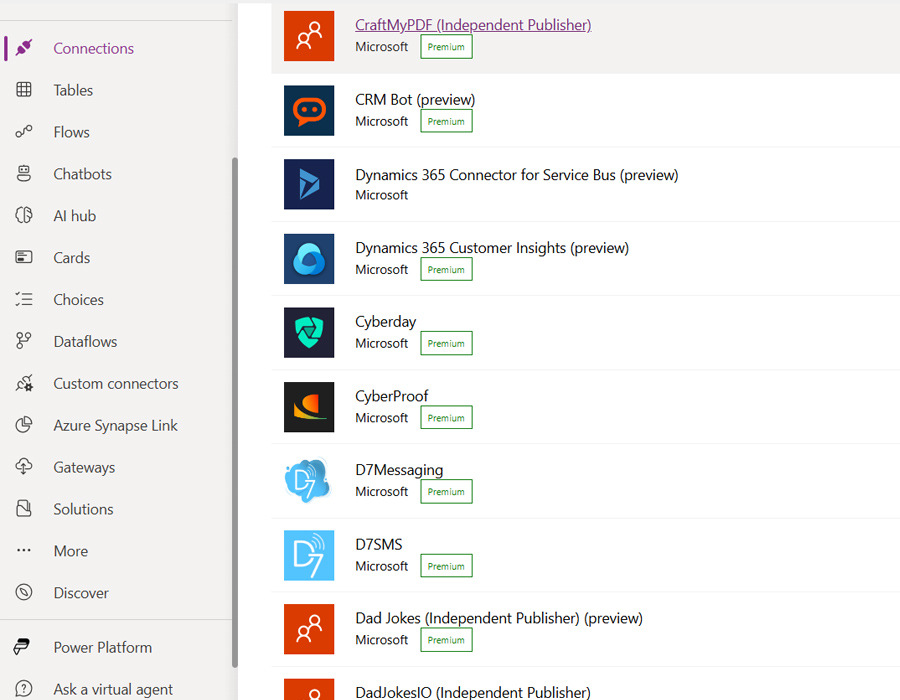Open Solutions from sidebar

pyautogui.click(x=83, y=509)
